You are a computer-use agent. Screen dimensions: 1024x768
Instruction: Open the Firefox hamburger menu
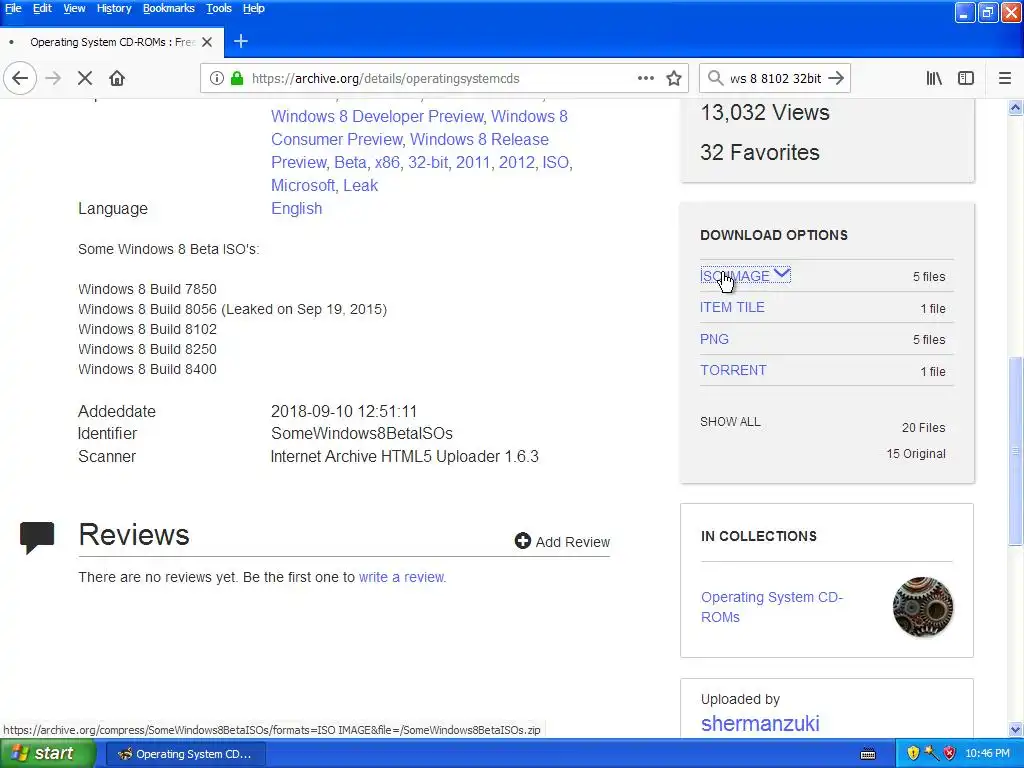click(1005, 78)
